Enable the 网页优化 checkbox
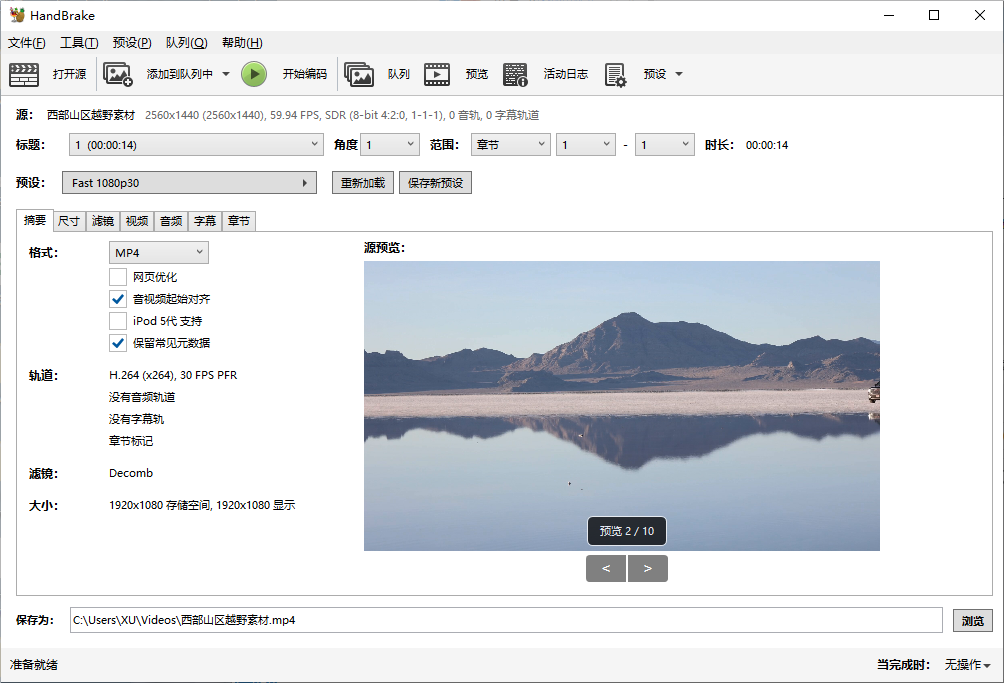 click(118, 277)
